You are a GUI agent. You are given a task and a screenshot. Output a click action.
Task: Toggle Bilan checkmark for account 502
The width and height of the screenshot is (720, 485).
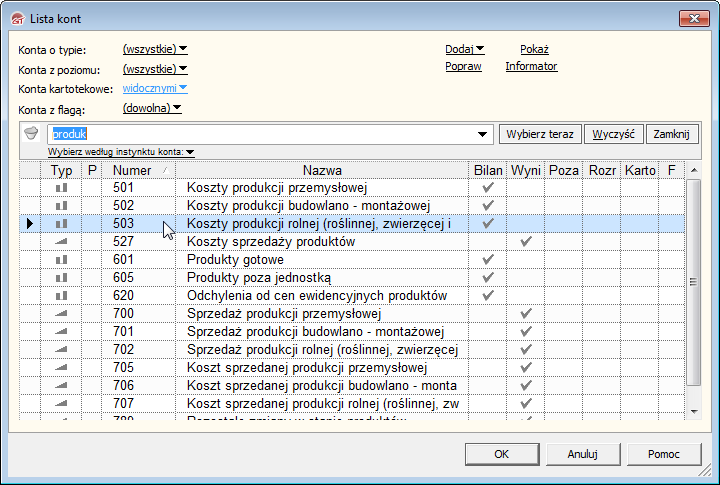pyautogui.click(x=488, y=205)
